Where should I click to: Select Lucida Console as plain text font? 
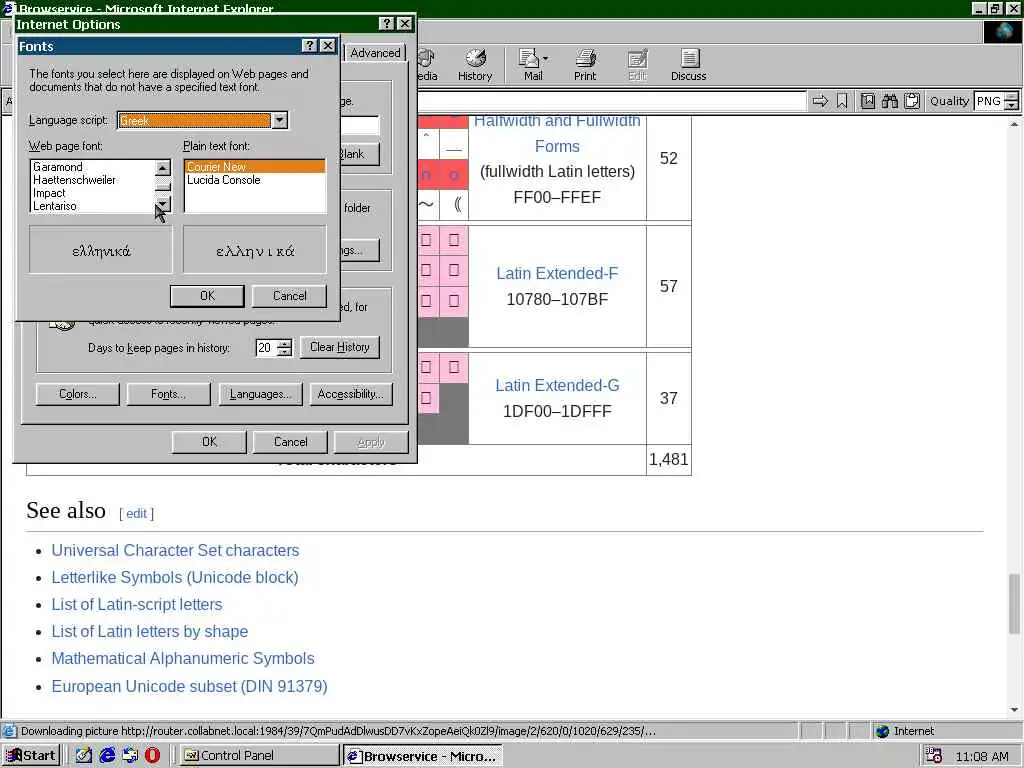255,180
